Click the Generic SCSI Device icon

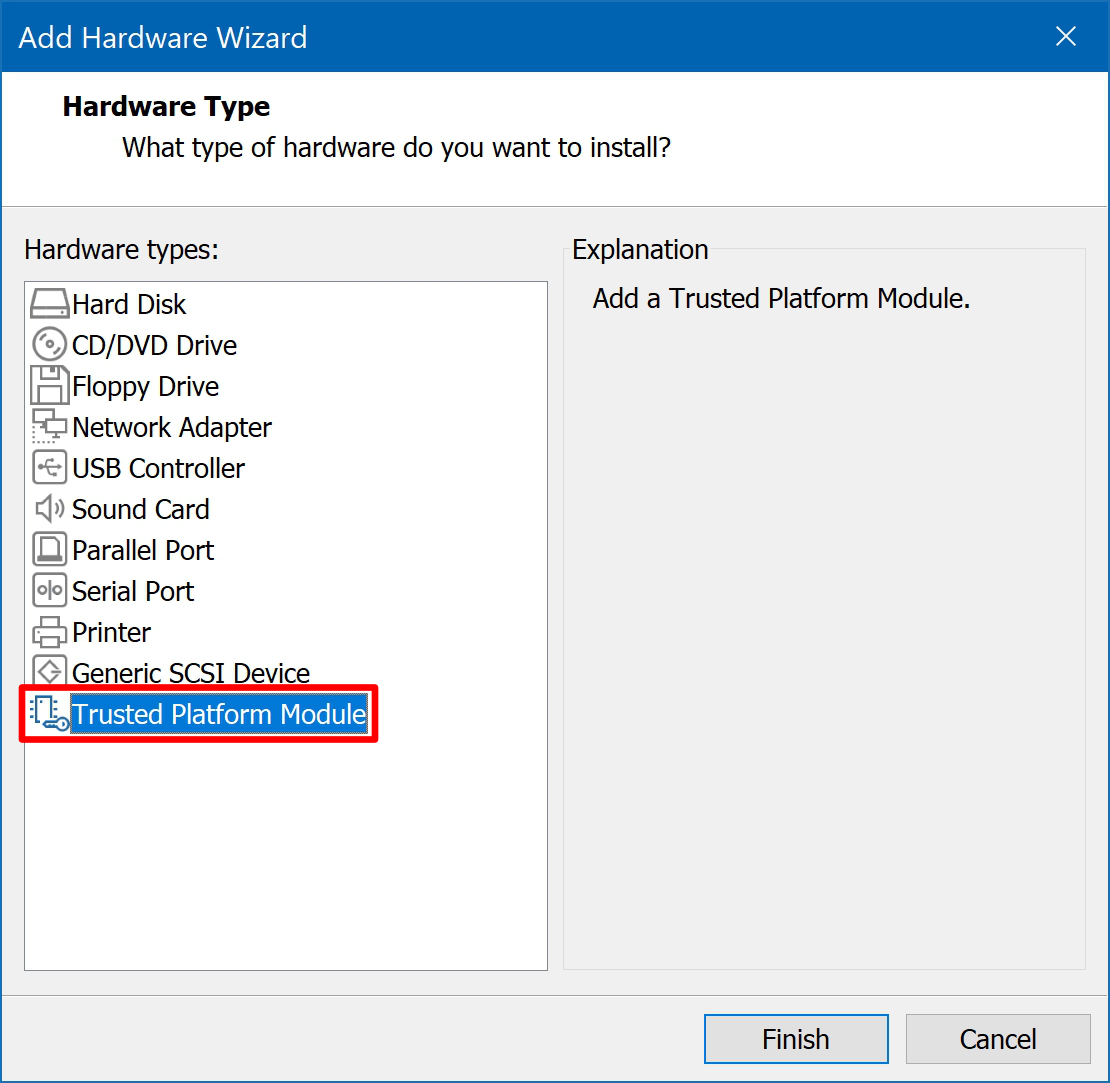point(50,671)
